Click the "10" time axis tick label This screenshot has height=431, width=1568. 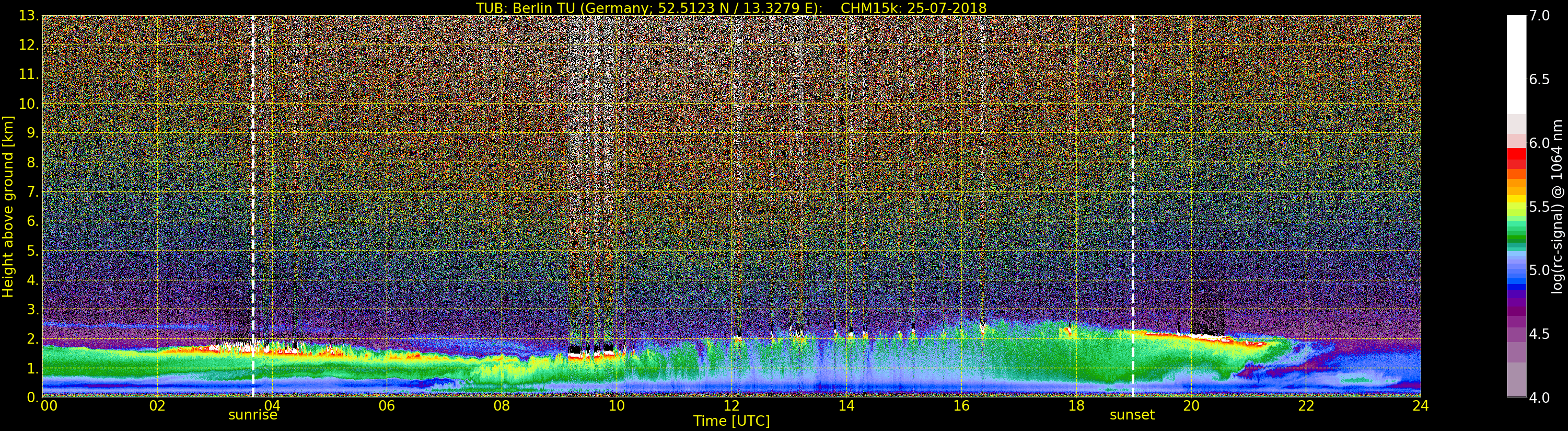coord(617,406)
